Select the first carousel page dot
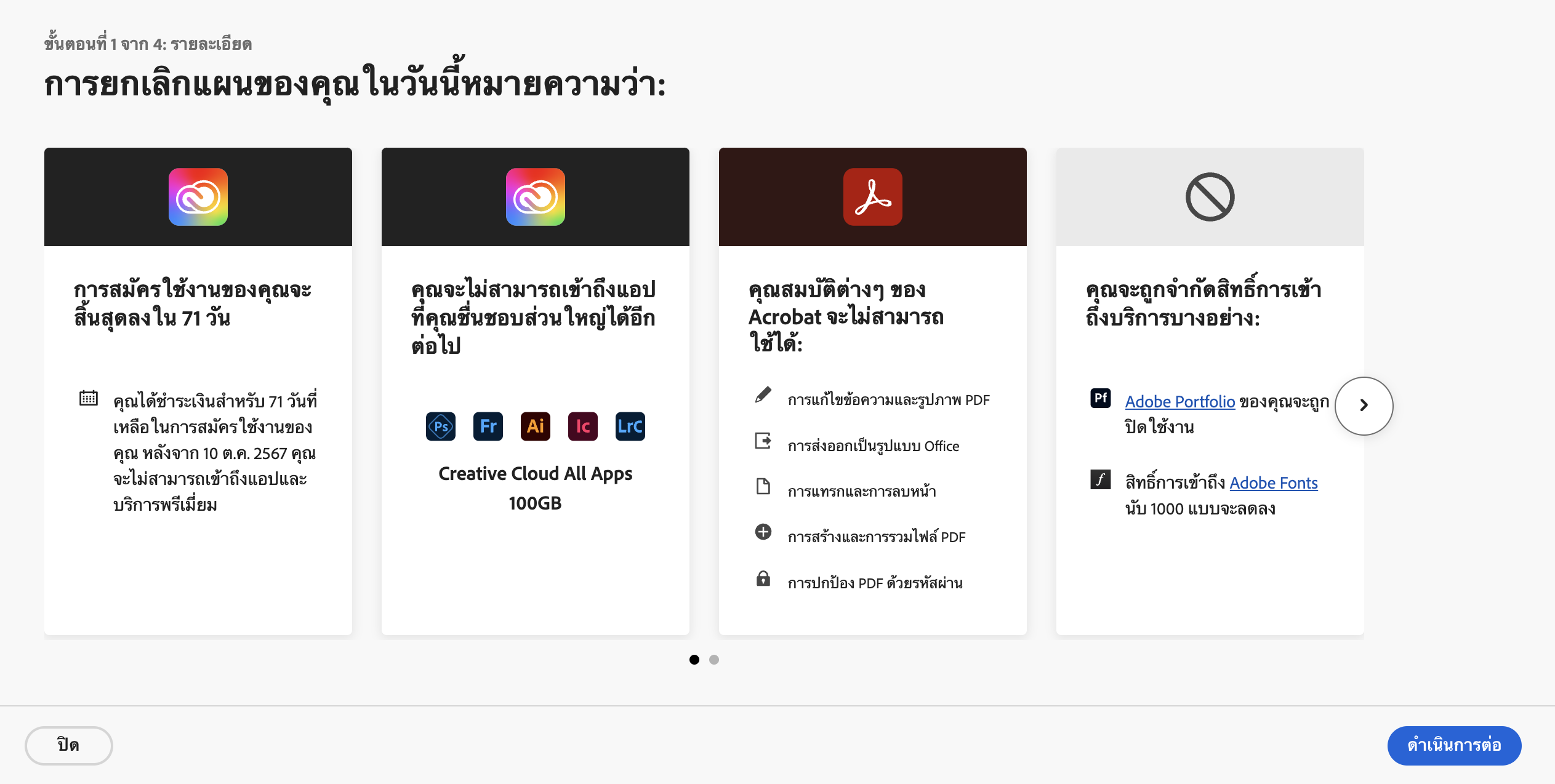The image size is (1555, 784). [x=694, y=660]
